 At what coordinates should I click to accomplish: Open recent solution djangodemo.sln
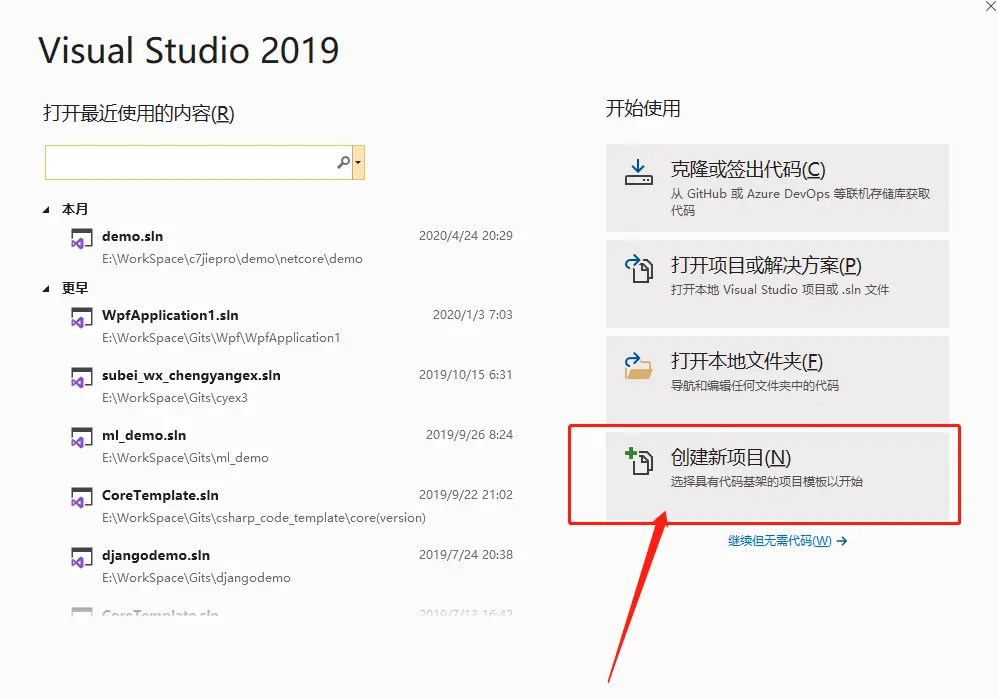pyautogui.click(x=291, y=566)
